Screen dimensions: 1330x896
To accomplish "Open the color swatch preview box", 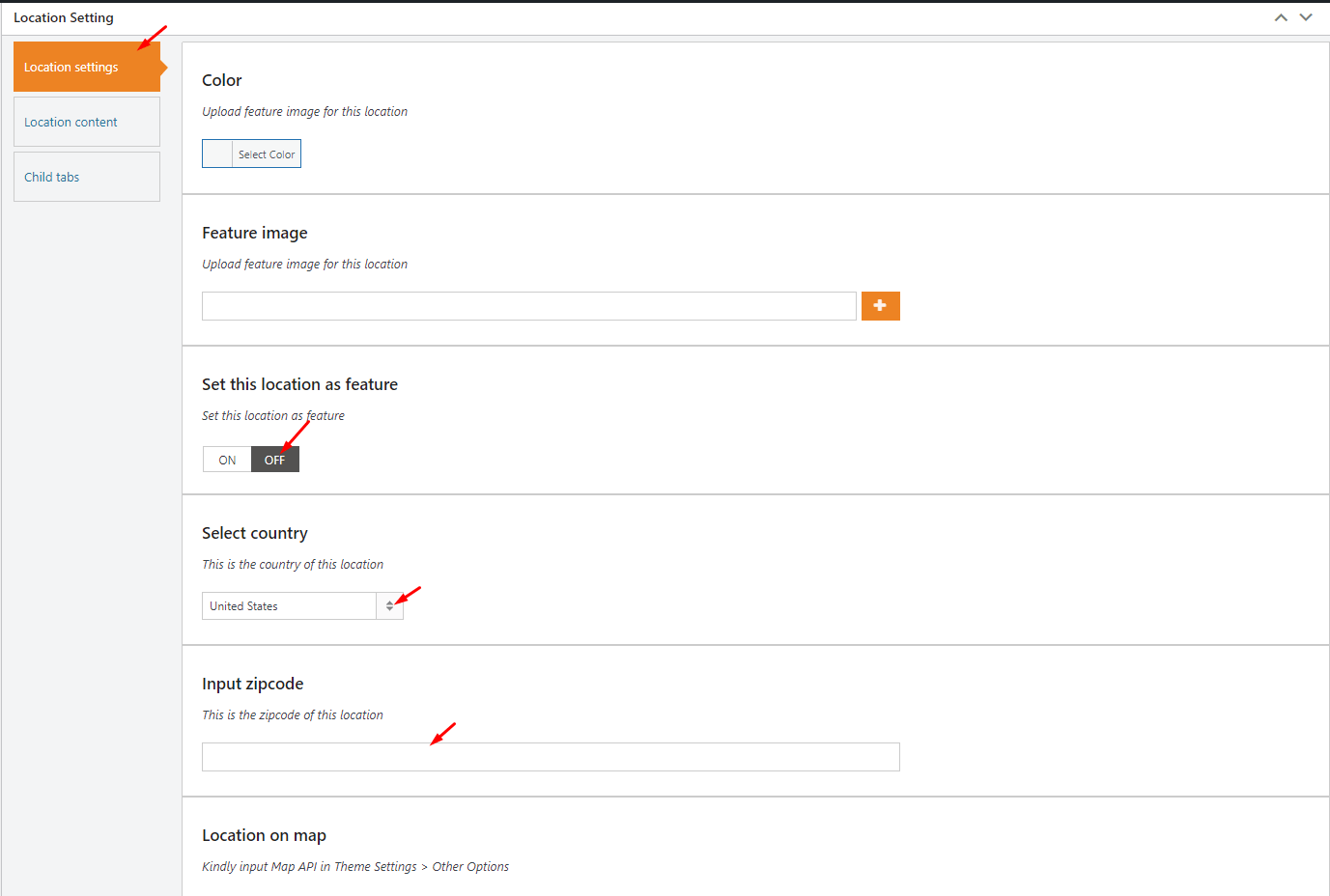I will click(217, 154).
